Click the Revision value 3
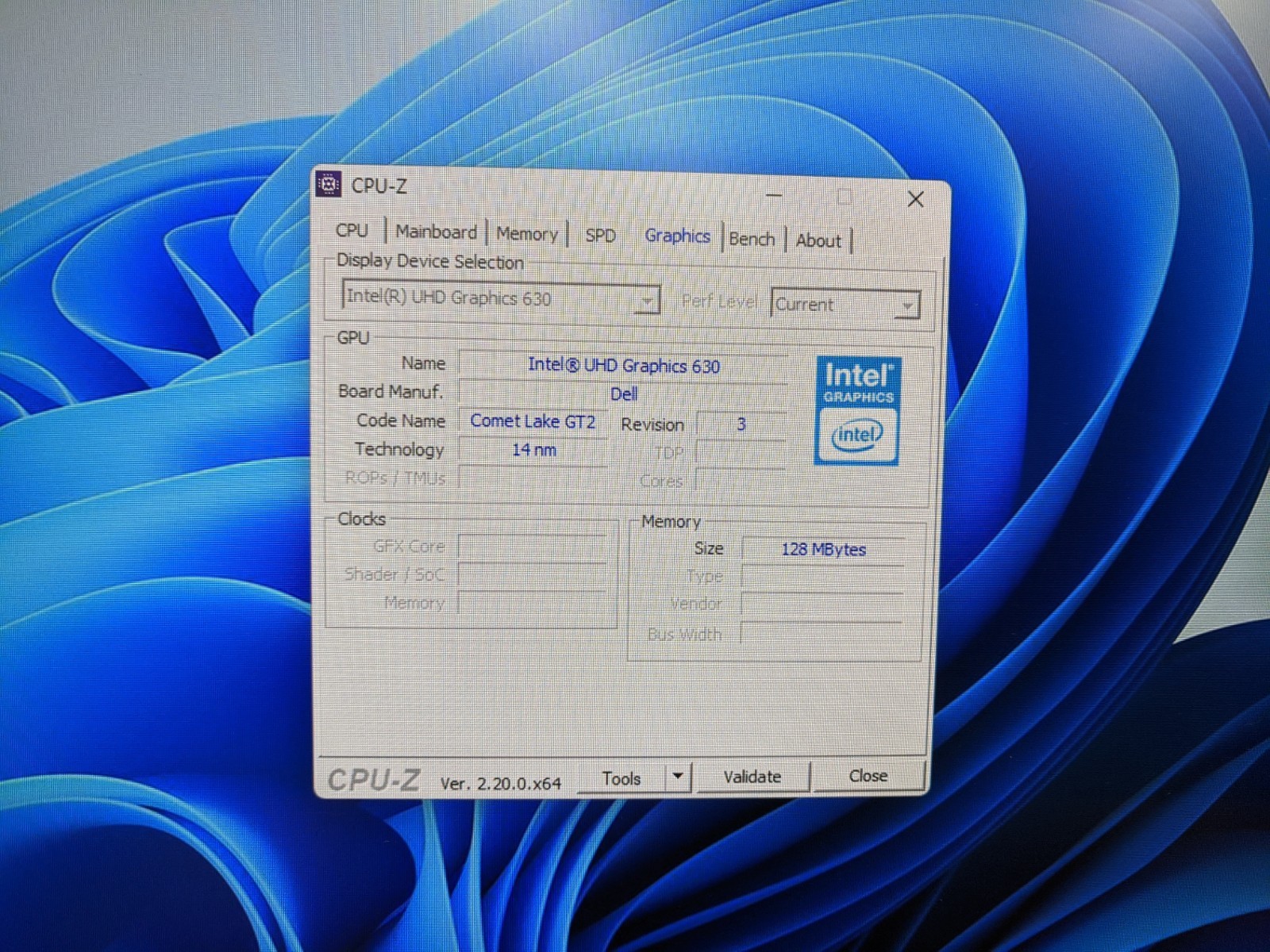 (741, 424)
